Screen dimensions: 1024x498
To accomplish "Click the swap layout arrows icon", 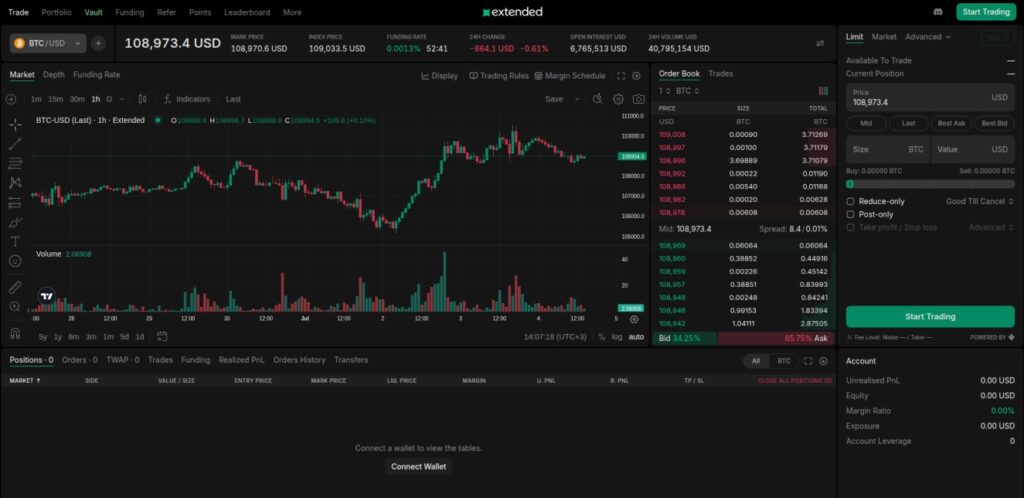I will tap(820, 43).
